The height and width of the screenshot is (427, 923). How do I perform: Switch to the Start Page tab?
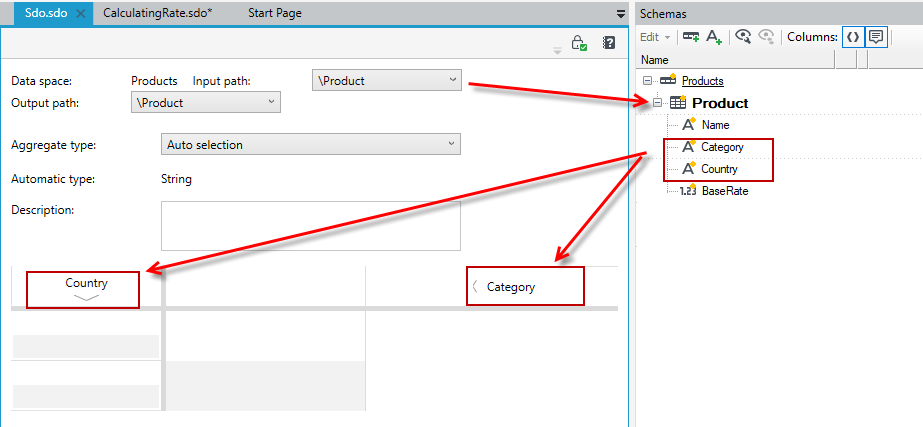tap(275, 13)
